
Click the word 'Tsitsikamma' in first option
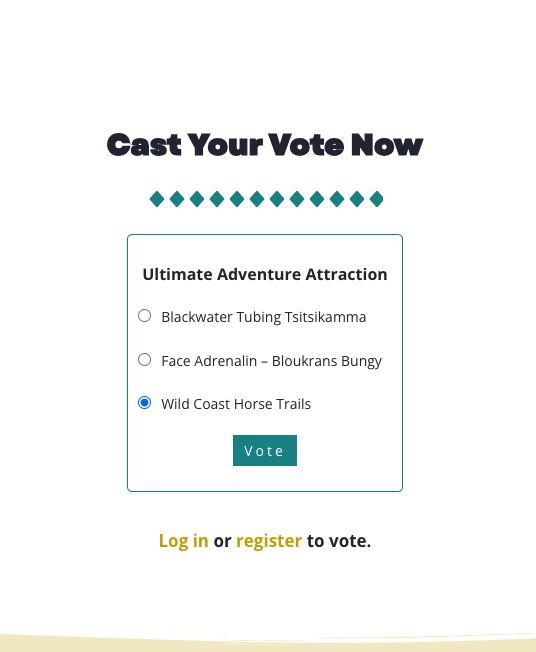pos(326,317)
